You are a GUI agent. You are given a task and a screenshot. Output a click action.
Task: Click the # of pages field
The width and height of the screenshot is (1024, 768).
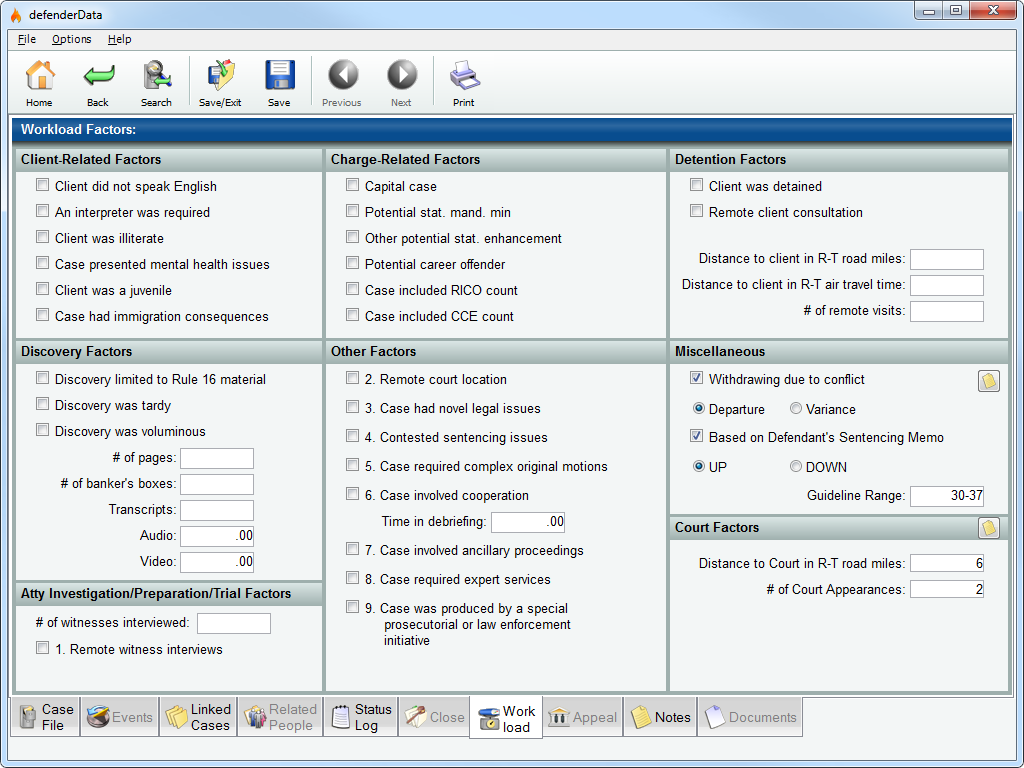[217, 458]
